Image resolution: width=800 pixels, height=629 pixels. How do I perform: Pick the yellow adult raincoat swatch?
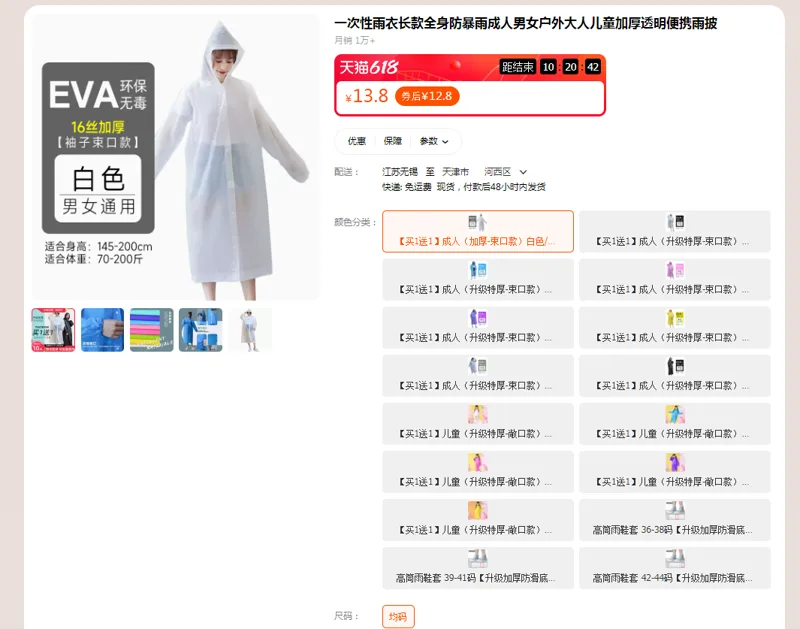[674, 327]
